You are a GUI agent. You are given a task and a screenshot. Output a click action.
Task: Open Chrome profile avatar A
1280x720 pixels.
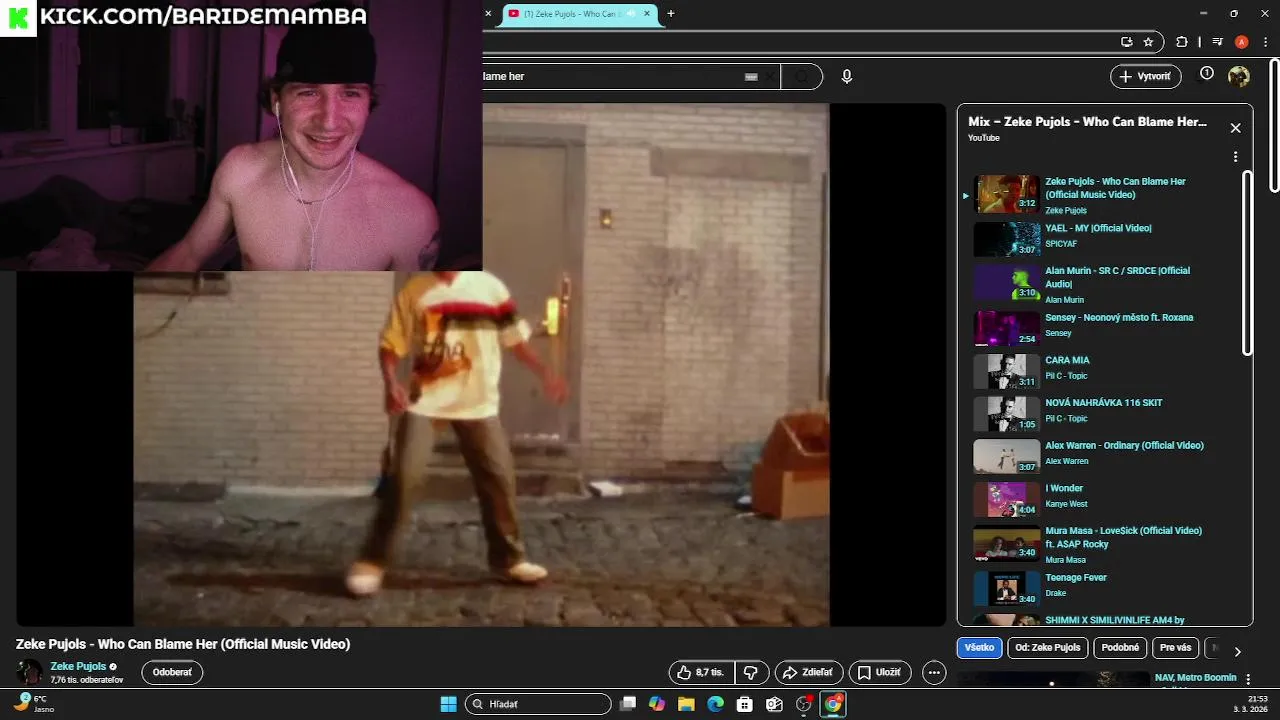tap(1241, 42)
